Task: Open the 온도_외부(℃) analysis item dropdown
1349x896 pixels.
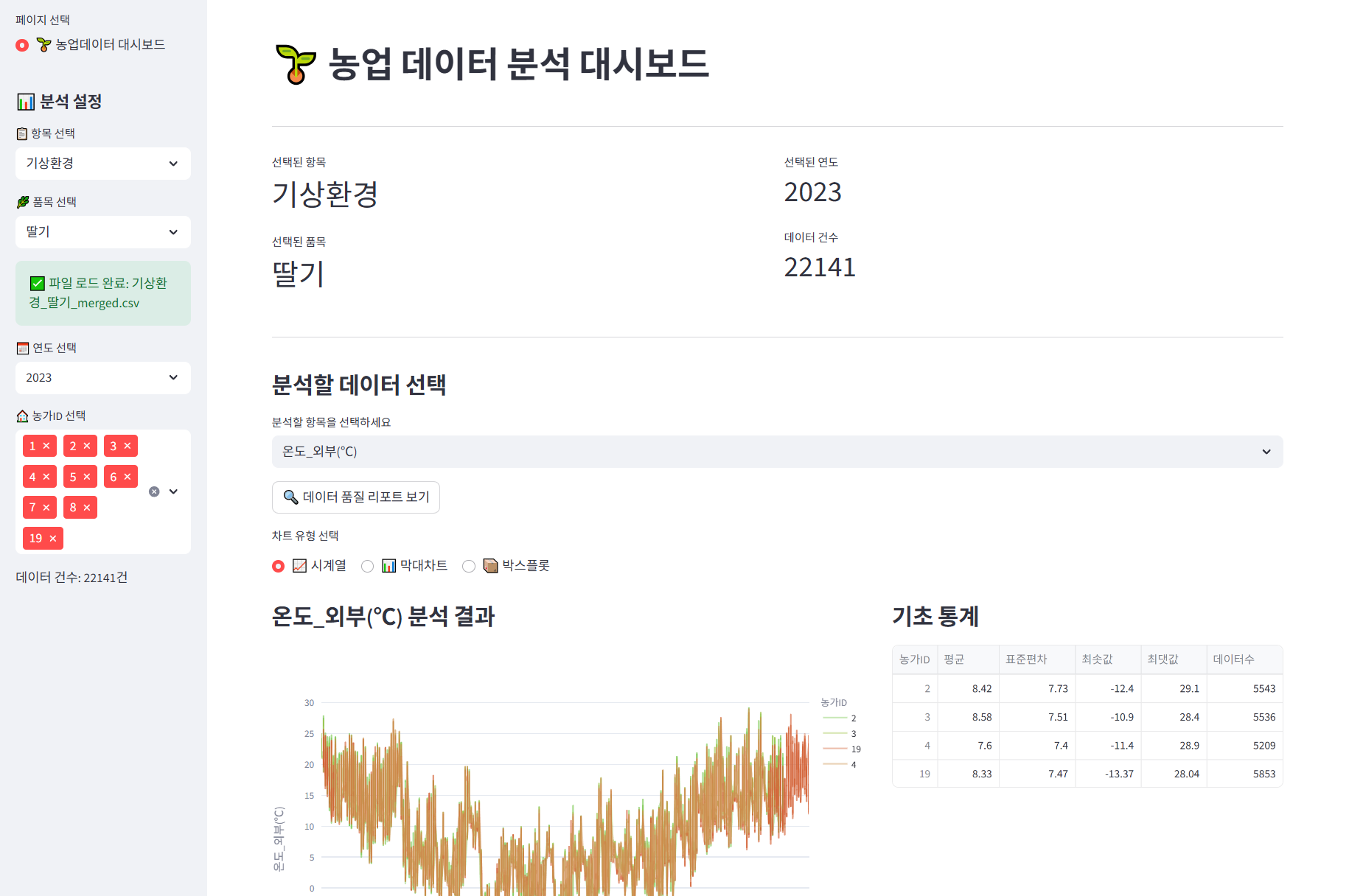Action: tap(777, 452)
